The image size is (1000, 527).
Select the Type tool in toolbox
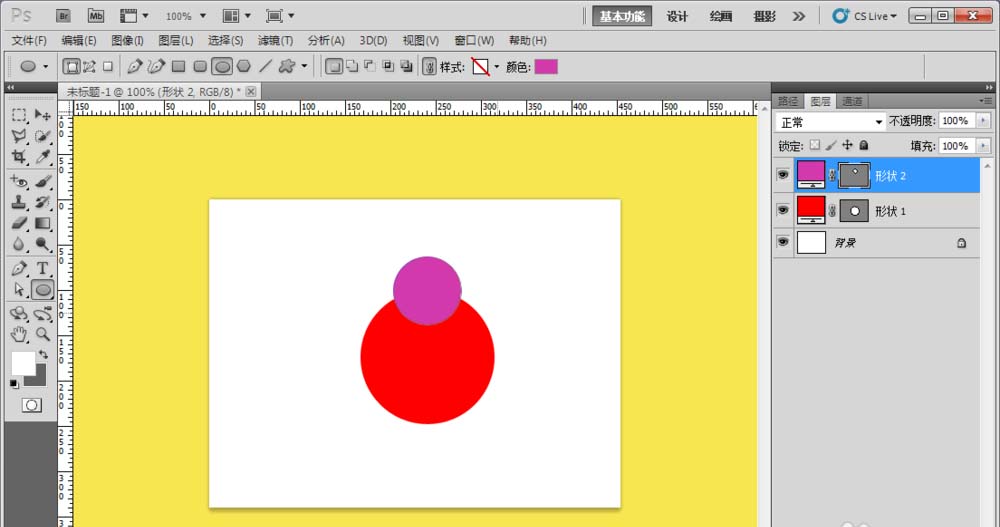click(x=43, y=269)
